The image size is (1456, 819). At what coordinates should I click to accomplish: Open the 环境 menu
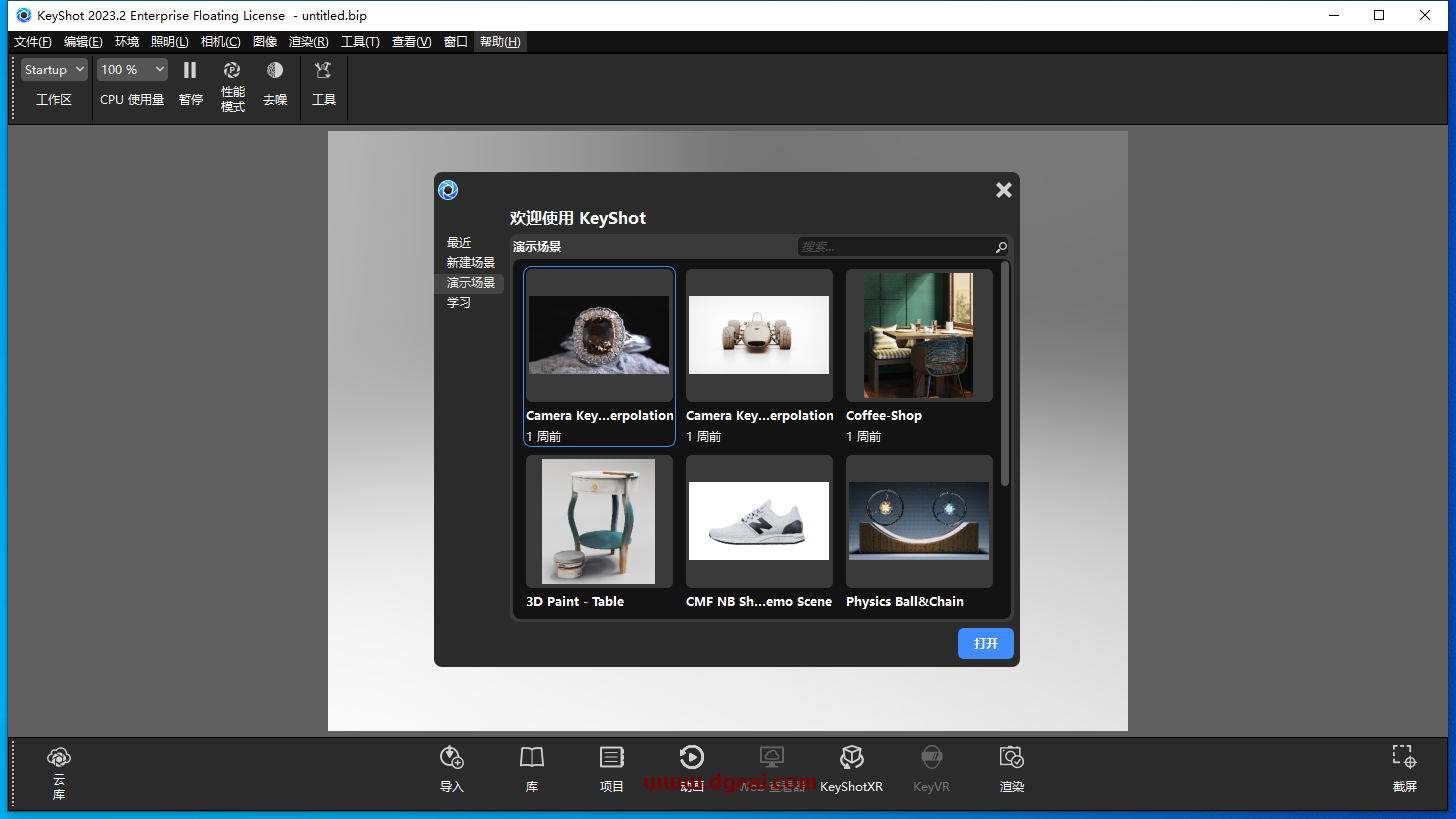coord(127,42)
